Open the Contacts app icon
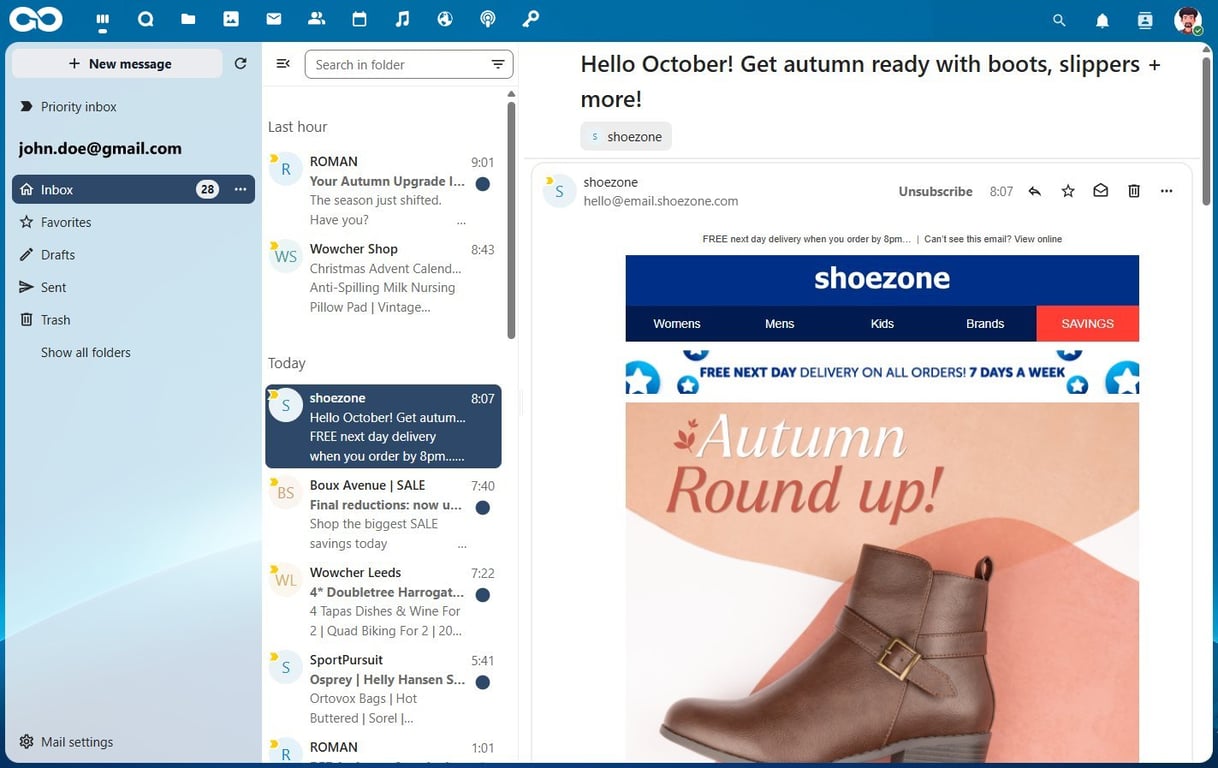Image resolution: width=1218 pixels, height=768 pixels. pos(317,19)
